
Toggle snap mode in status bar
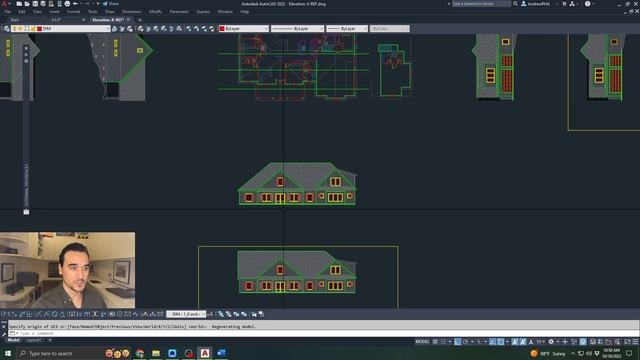click(443, 342)
